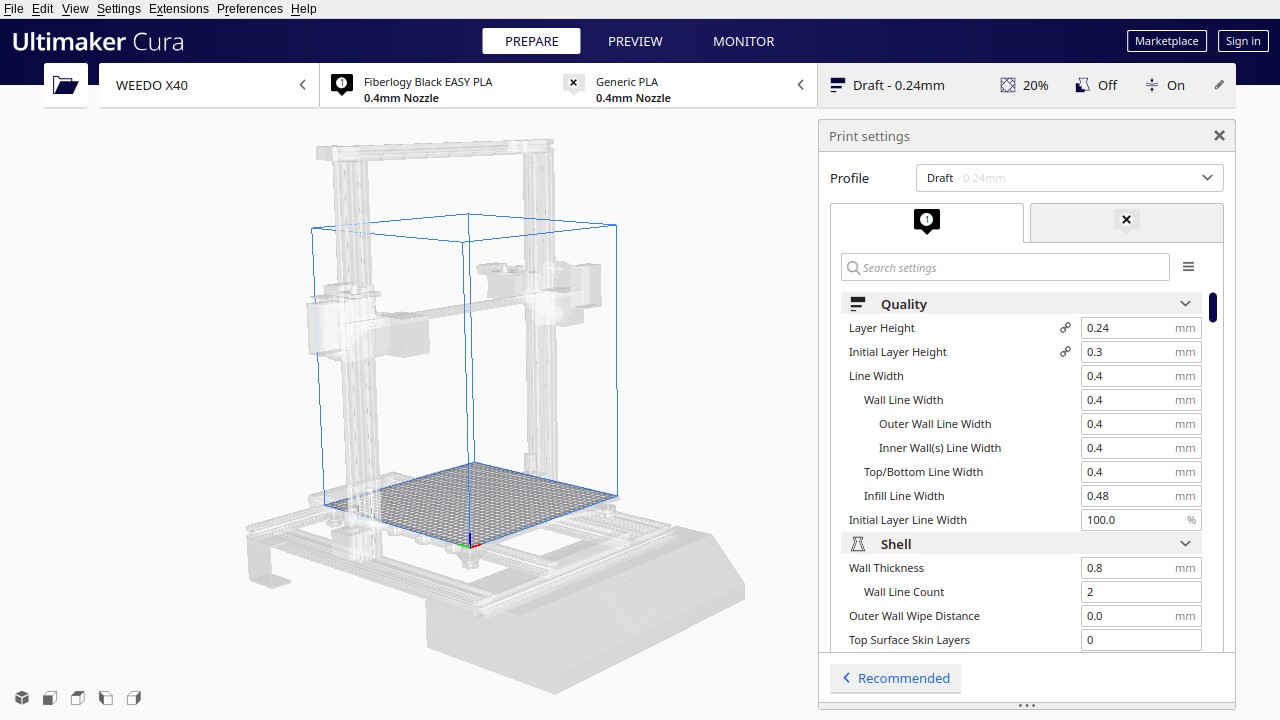
Task: Edit Wall Thickness value
Action: click(x=1141, y=568)
